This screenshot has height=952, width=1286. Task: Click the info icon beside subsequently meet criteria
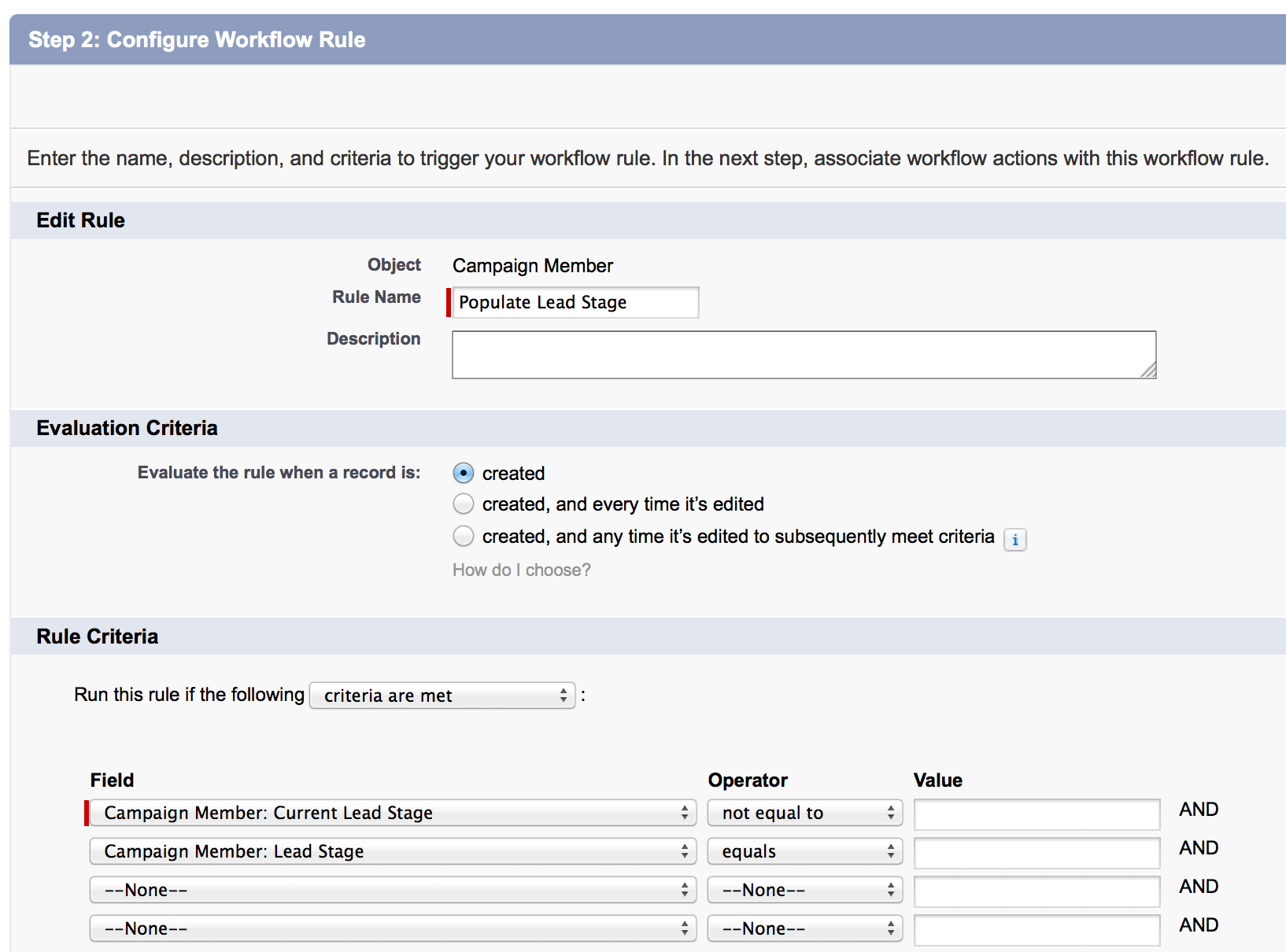[x=1014, y=540]
